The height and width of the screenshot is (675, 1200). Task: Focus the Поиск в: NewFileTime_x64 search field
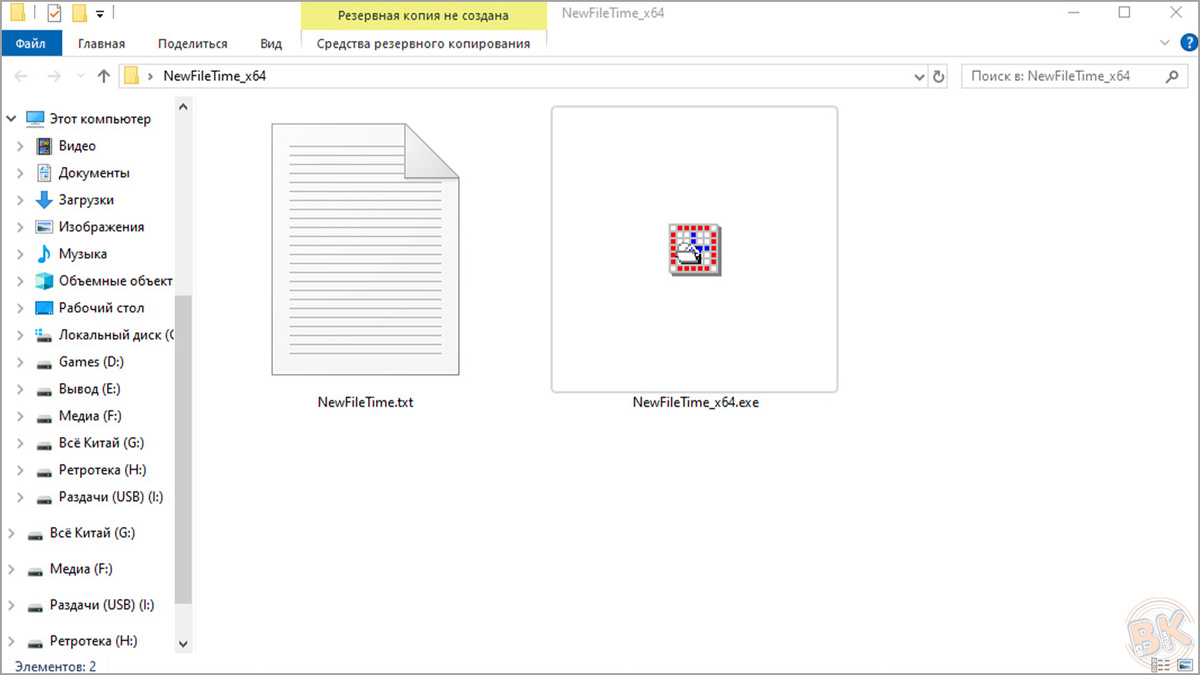(1075, 76)
